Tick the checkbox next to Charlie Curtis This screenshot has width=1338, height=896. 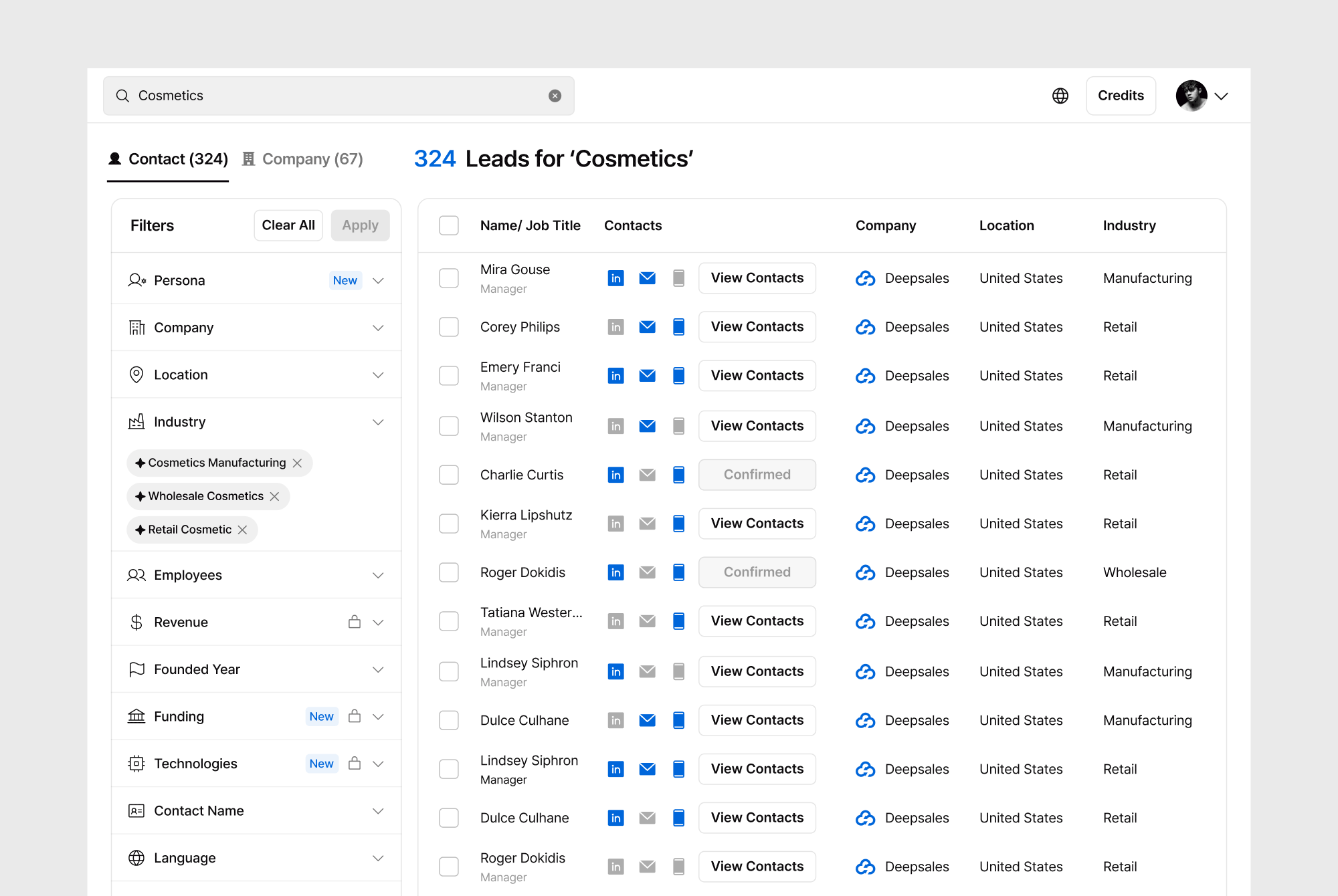449,475
